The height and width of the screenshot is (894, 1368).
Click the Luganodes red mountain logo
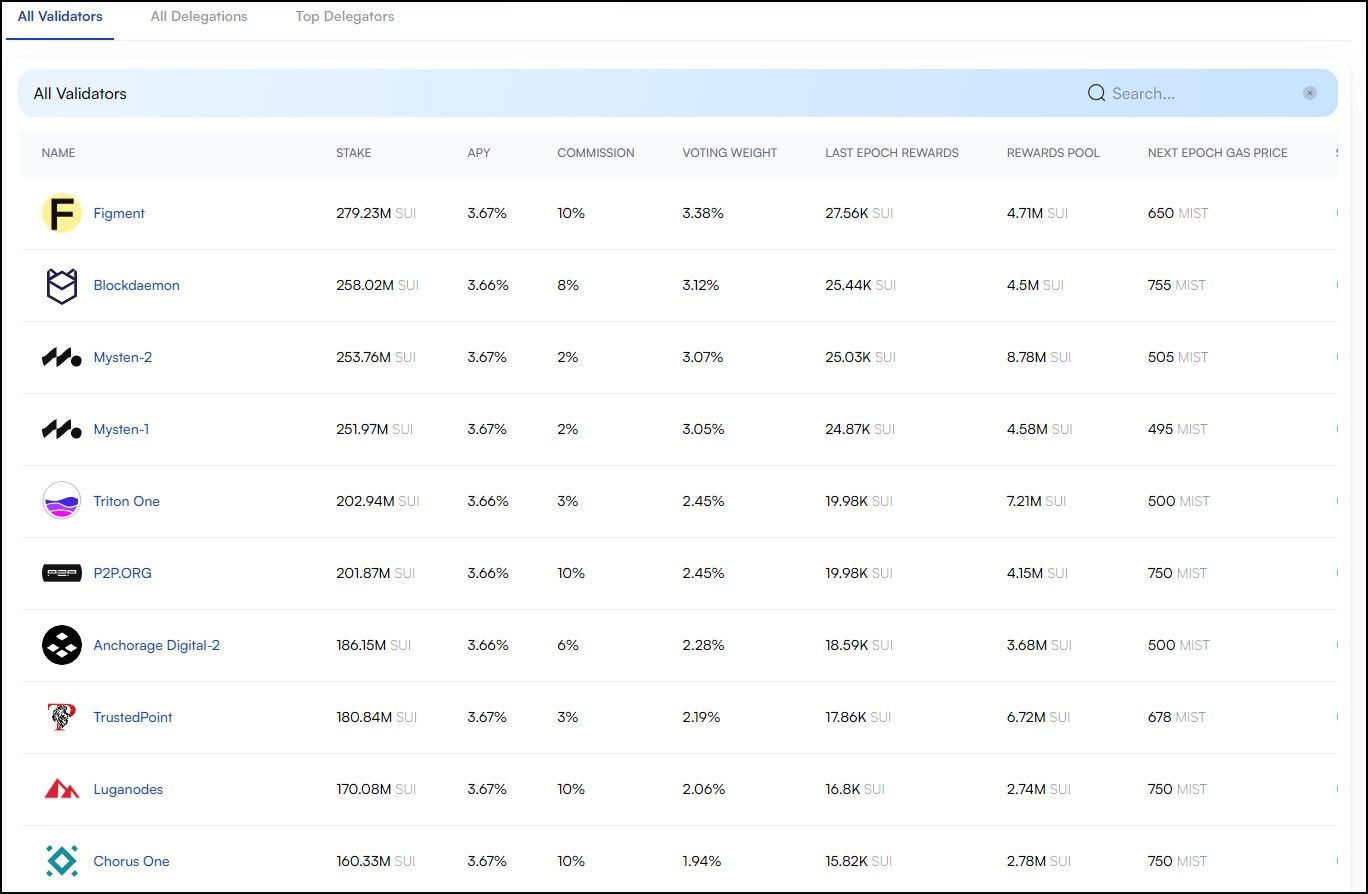point(61,789)
